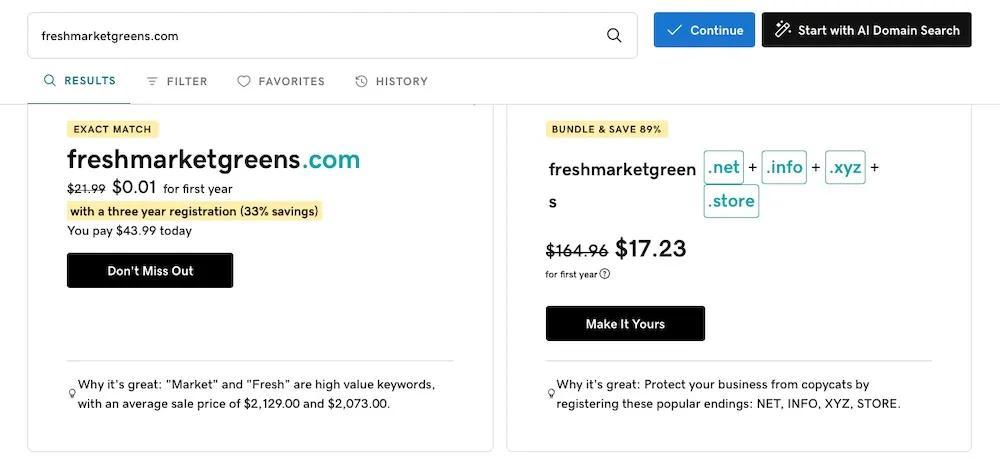Click the Make It Yours button
Viewport: 1000px width, 461px height.
pos(625,324)
